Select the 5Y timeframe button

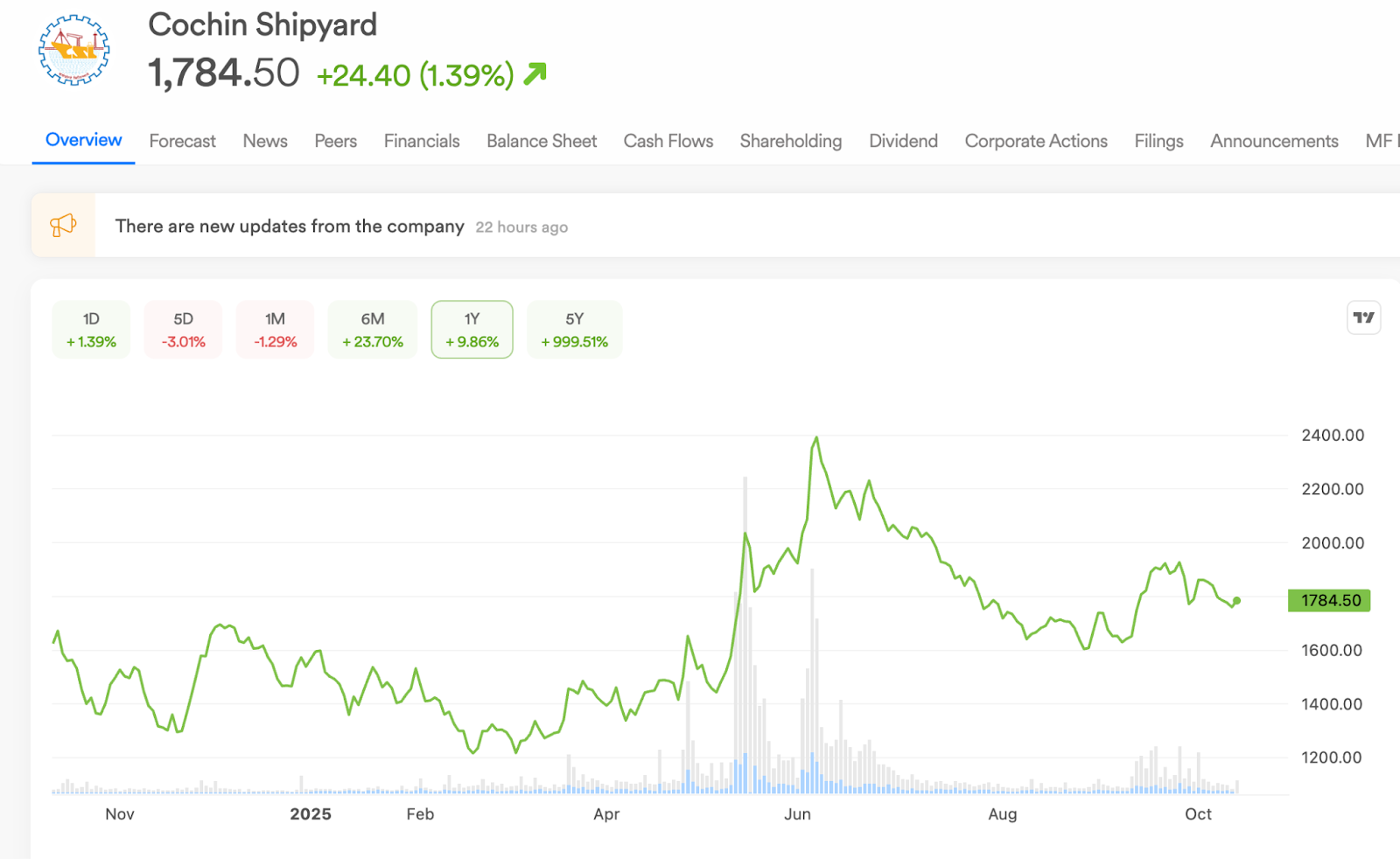tap(574, 330)
